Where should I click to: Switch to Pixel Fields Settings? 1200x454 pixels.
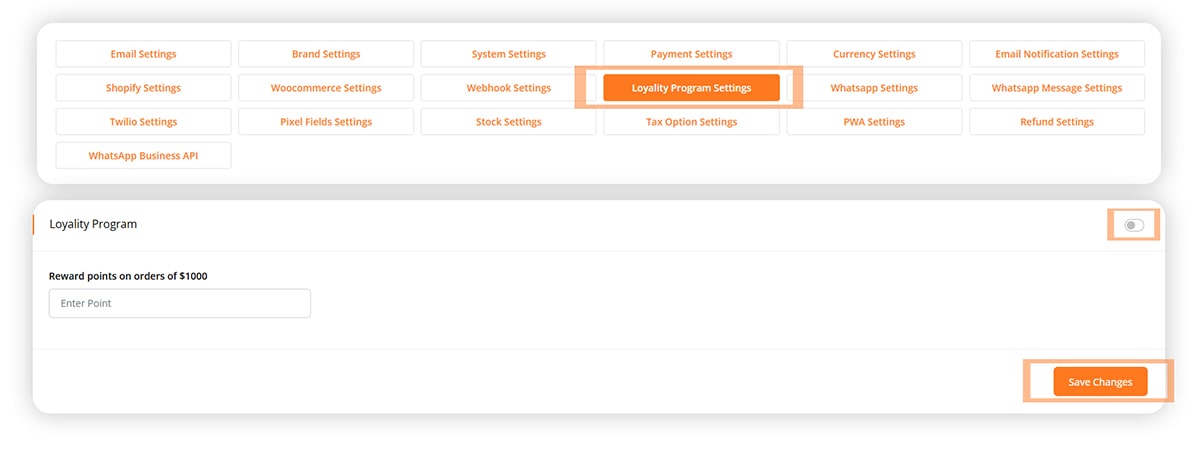pos(326,122)
